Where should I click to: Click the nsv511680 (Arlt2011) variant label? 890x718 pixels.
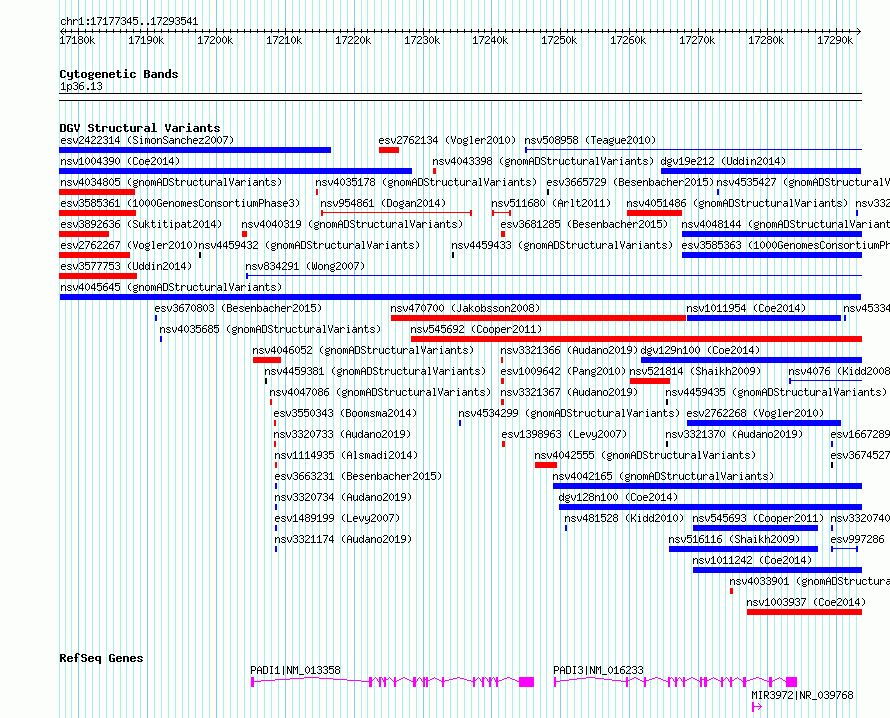(x=551, y=203)
